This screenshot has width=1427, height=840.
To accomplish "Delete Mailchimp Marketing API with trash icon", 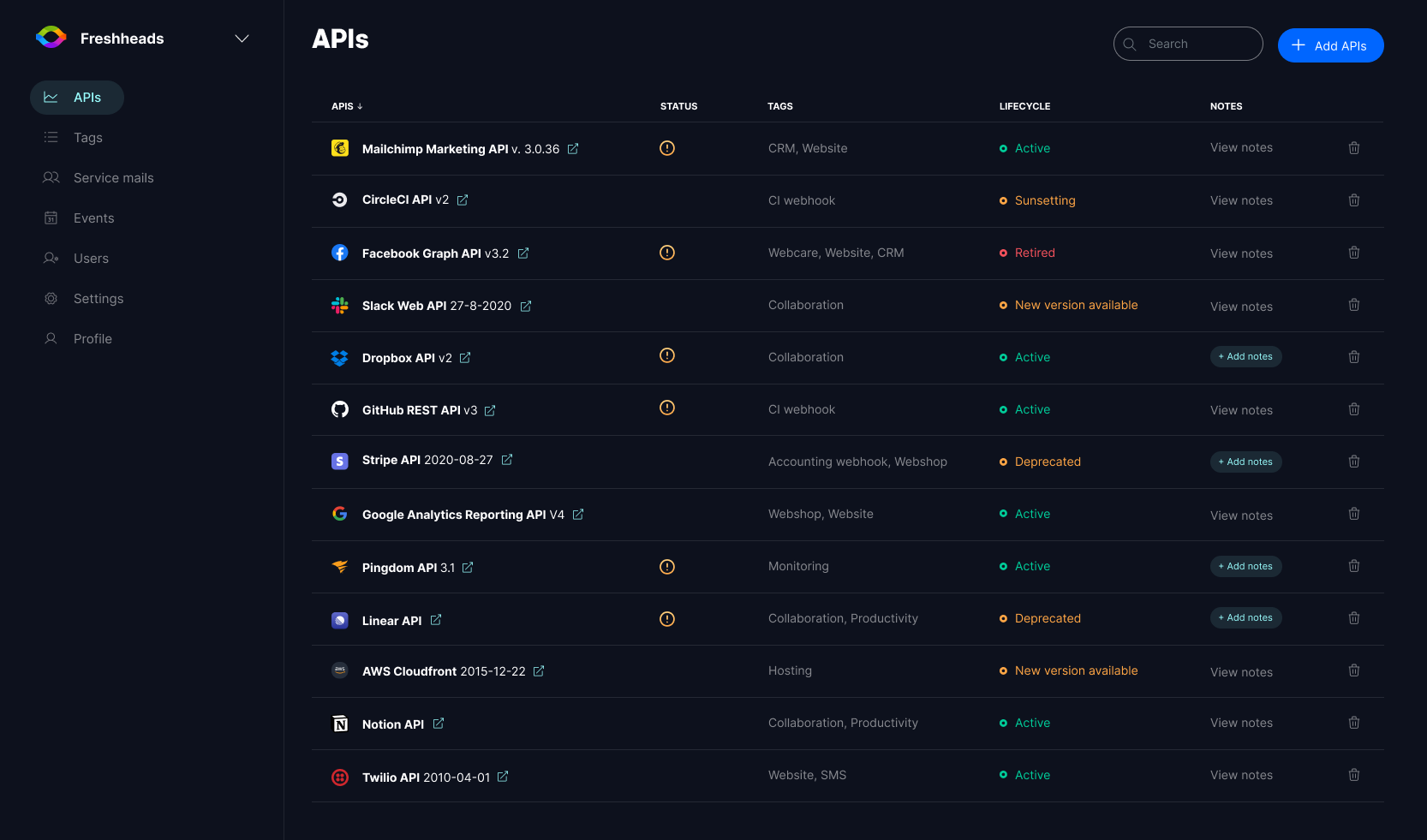I will 1354,148.
